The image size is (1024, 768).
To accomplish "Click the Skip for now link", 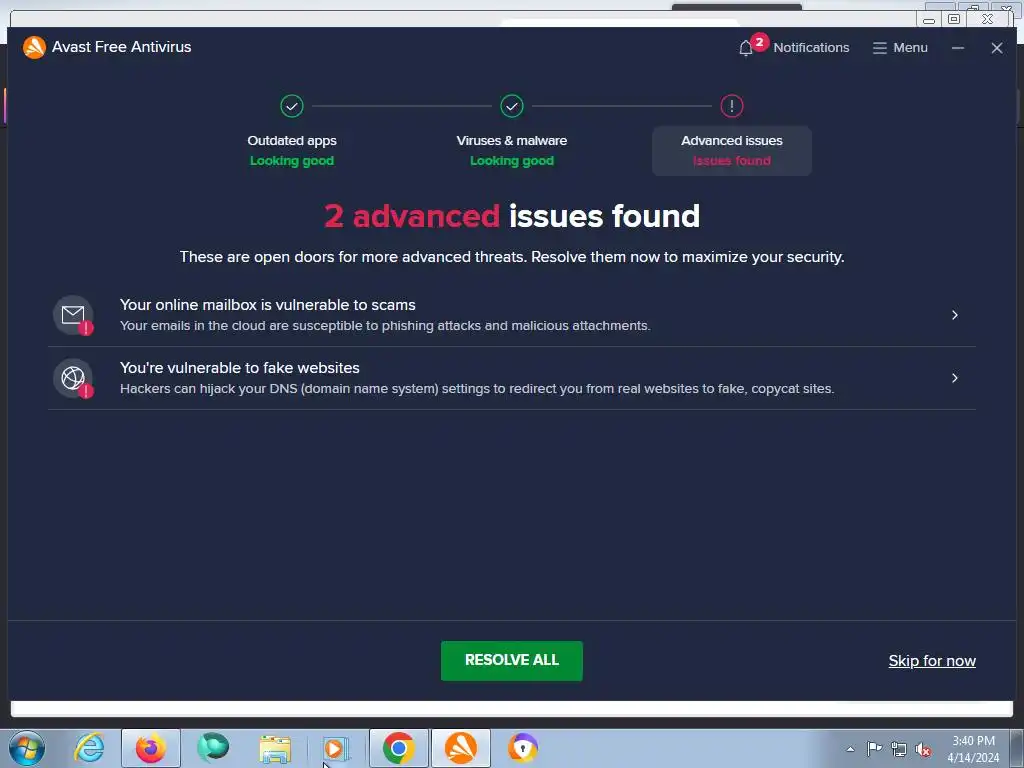I will pyautogui.click(x=932, y=661).
